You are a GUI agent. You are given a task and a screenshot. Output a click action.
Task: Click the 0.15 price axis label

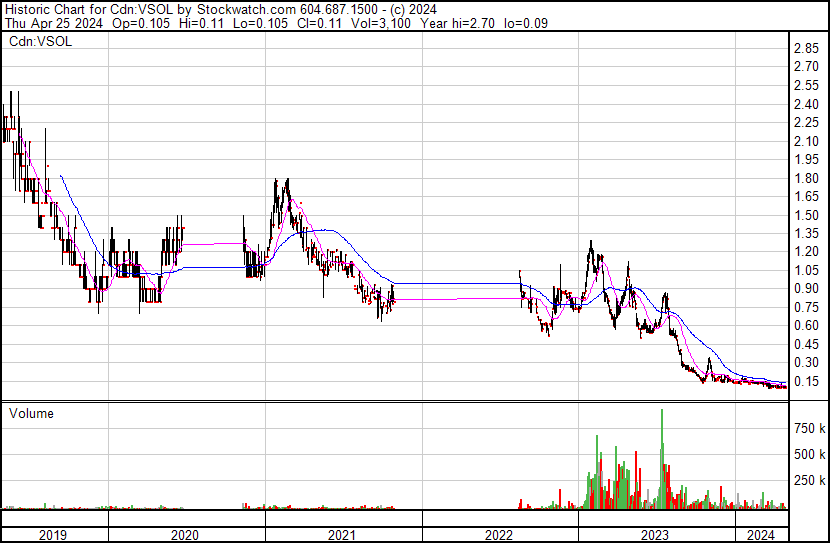[806, 382]
